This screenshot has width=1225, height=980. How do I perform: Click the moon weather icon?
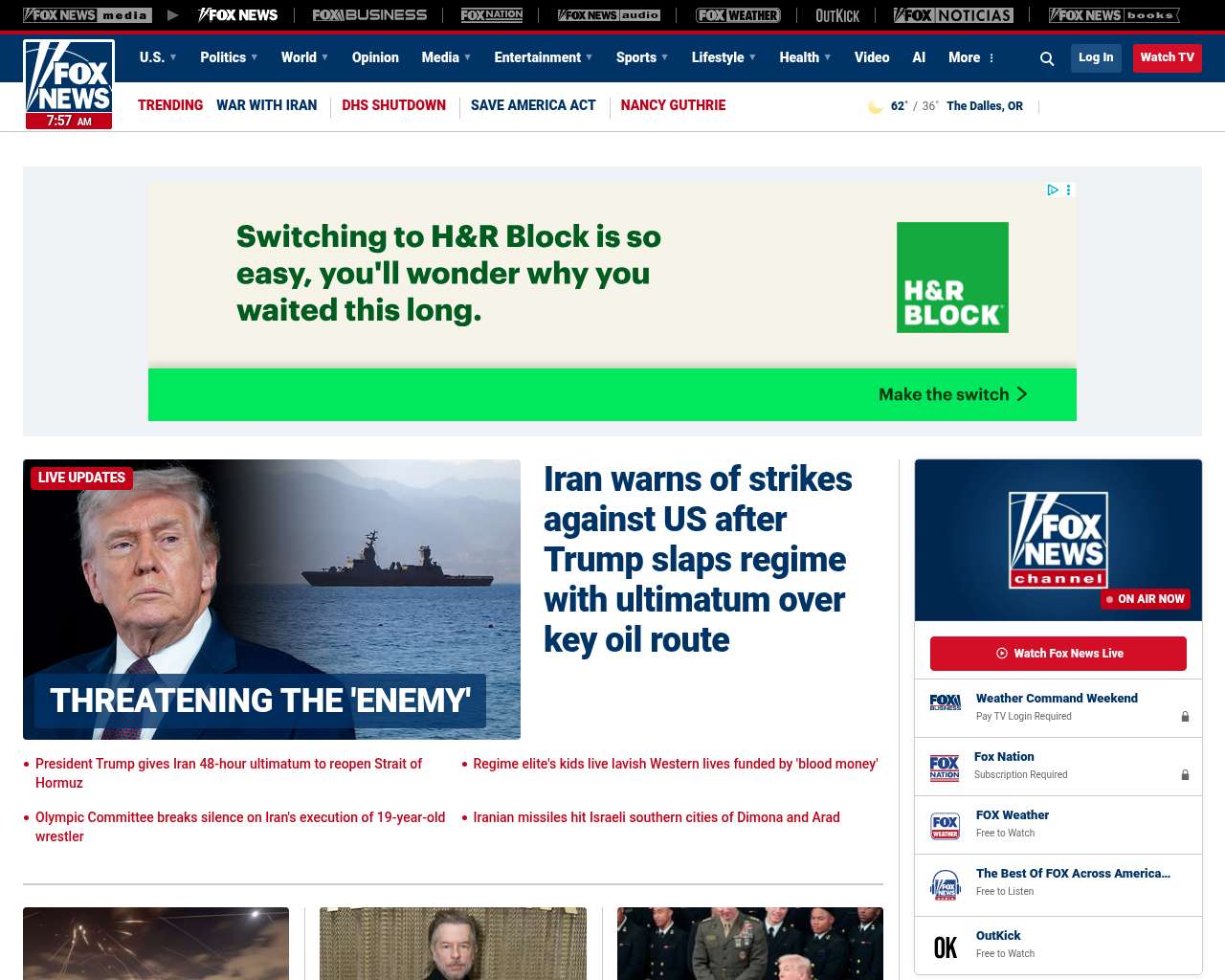[875, 106]
